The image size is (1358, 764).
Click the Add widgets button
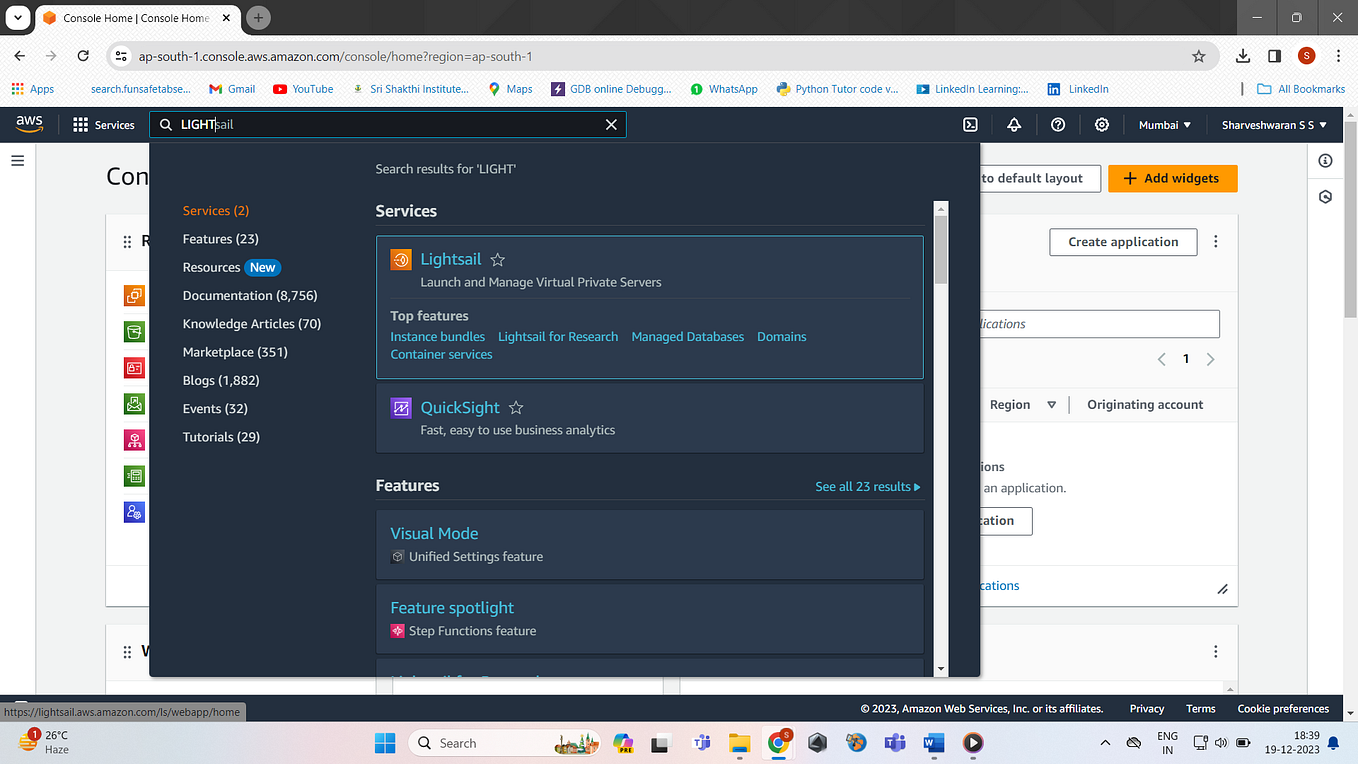pos(1172,178)
